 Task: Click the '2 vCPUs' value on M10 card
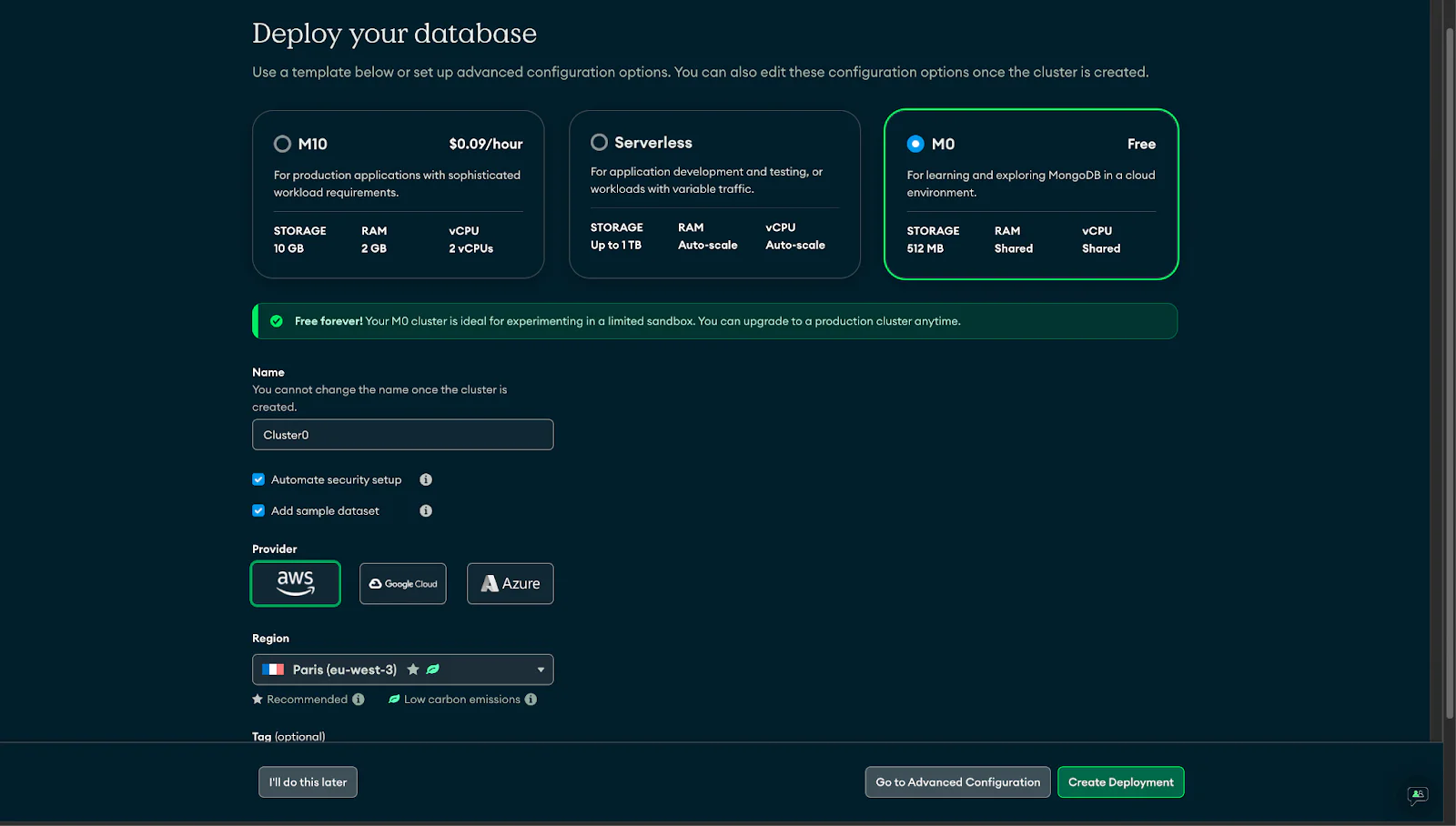tap(471, 248)
